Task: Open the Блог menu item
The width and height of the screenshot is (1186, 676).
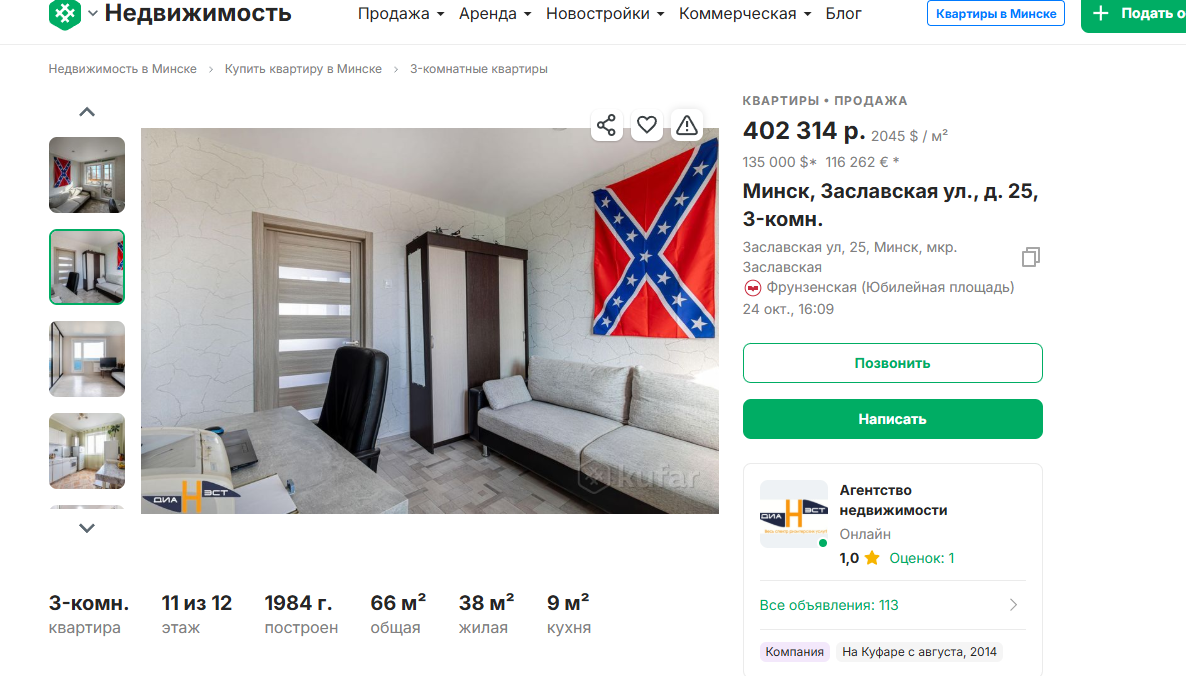Action: pyautogui.click(x=843, y=14)
